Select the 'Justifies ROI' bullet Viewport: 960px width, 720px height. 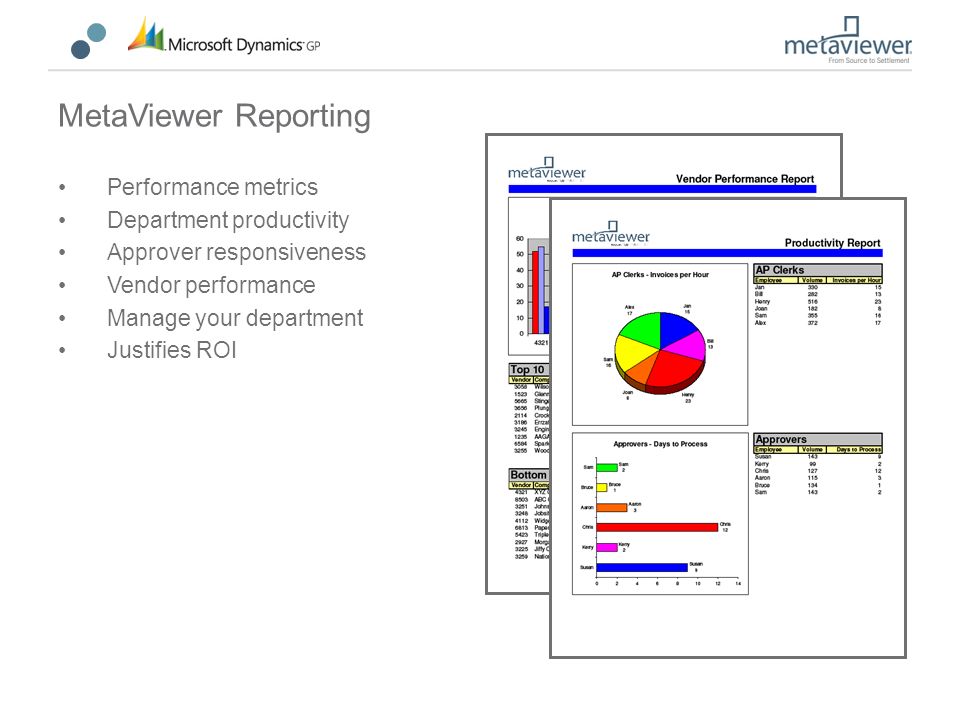[x=171, y=350]
